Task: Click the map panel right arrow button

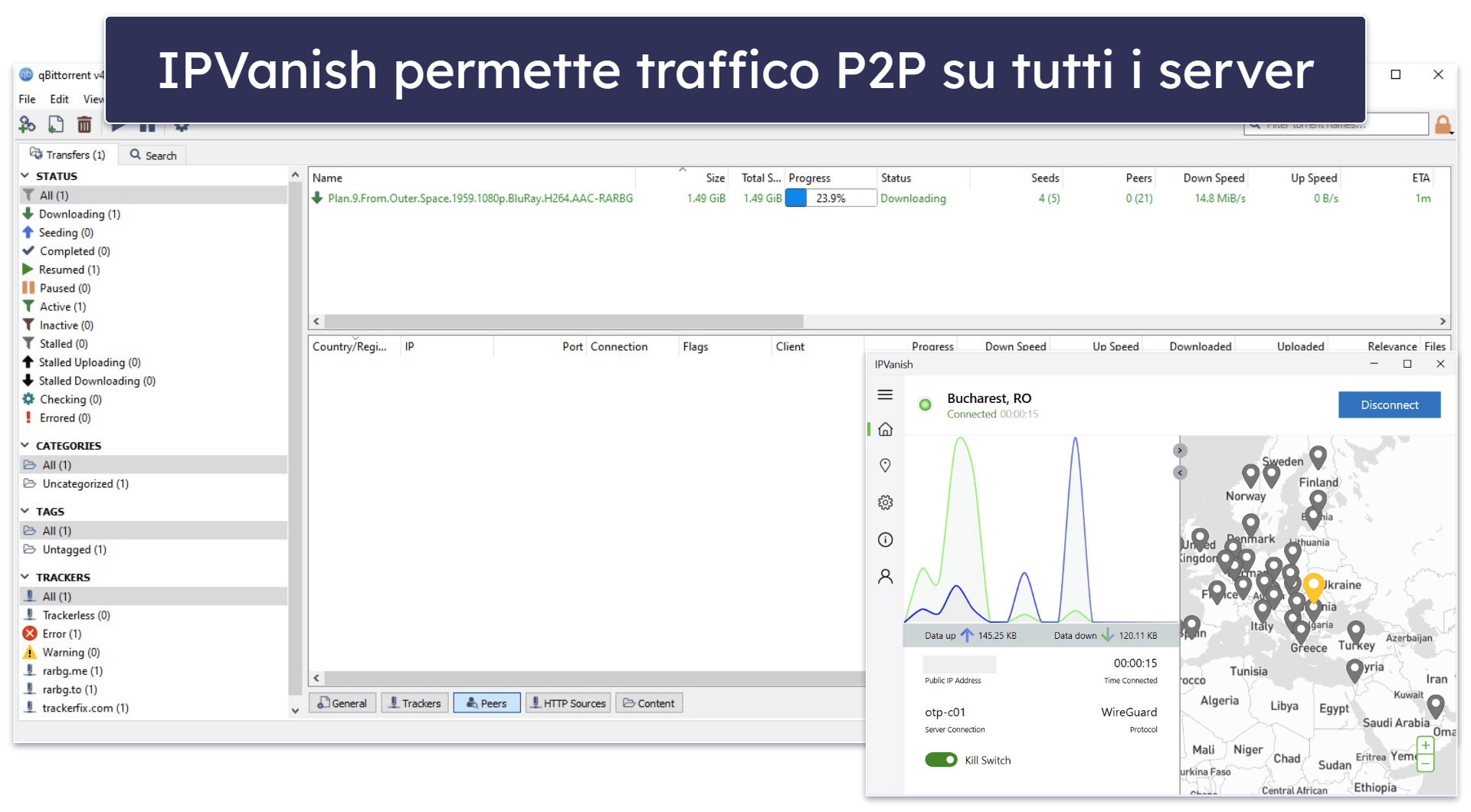Action: pyautogui.click(x=1180, y=450)
